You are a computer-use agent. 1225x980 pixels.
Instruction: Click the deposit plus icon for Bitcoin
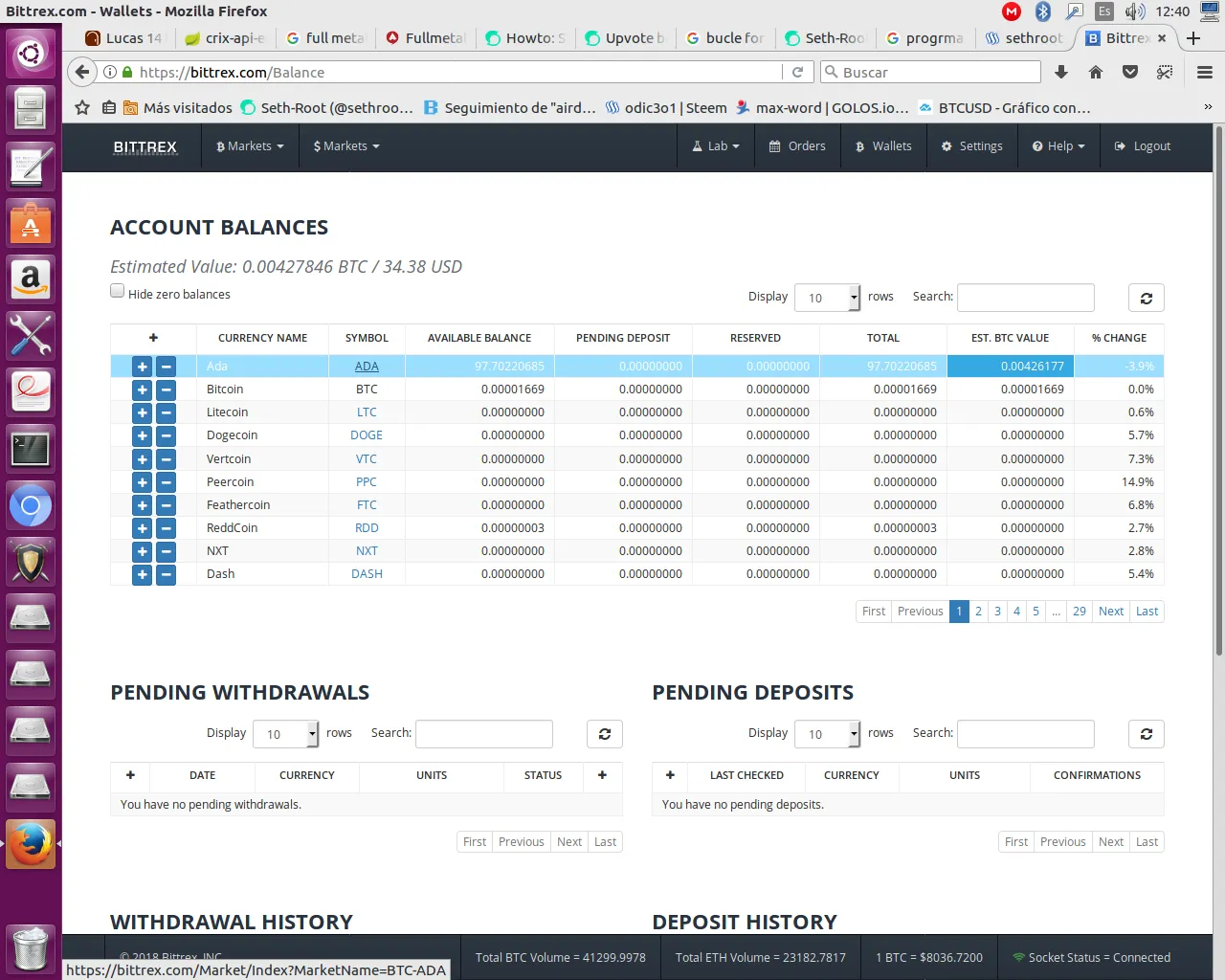pos(142,390)
